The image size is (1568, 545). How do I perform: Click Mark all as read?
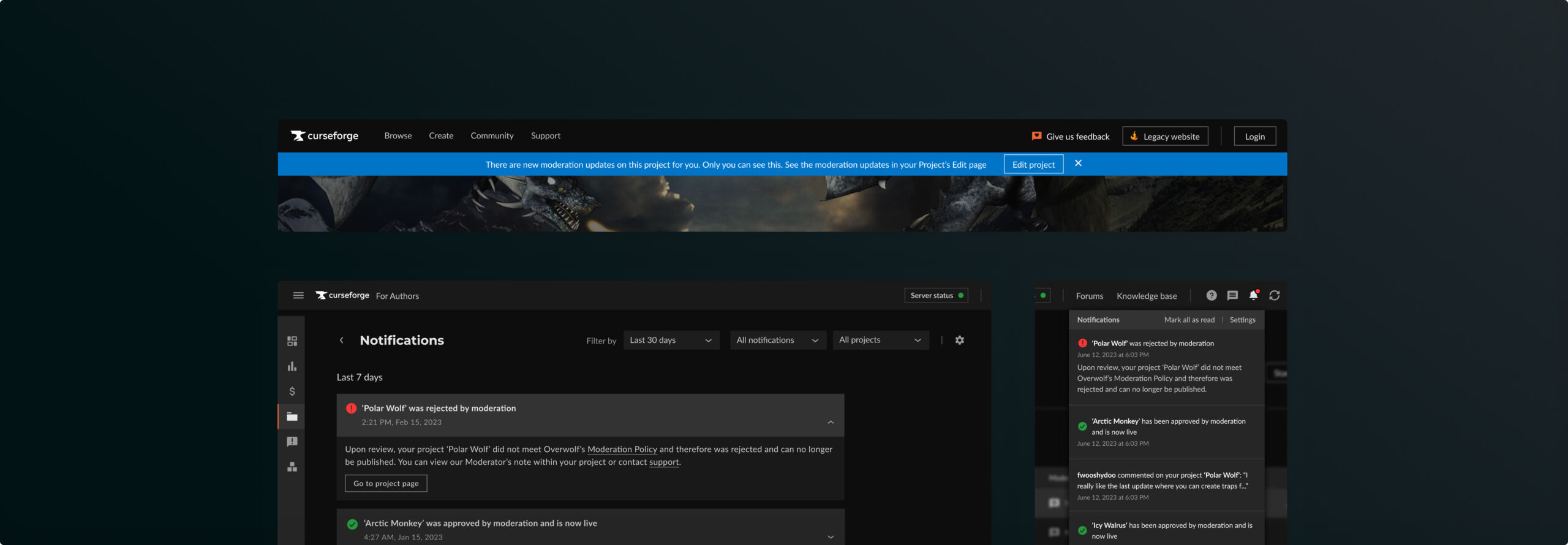pyautogui.click(x=1189, y=320)
